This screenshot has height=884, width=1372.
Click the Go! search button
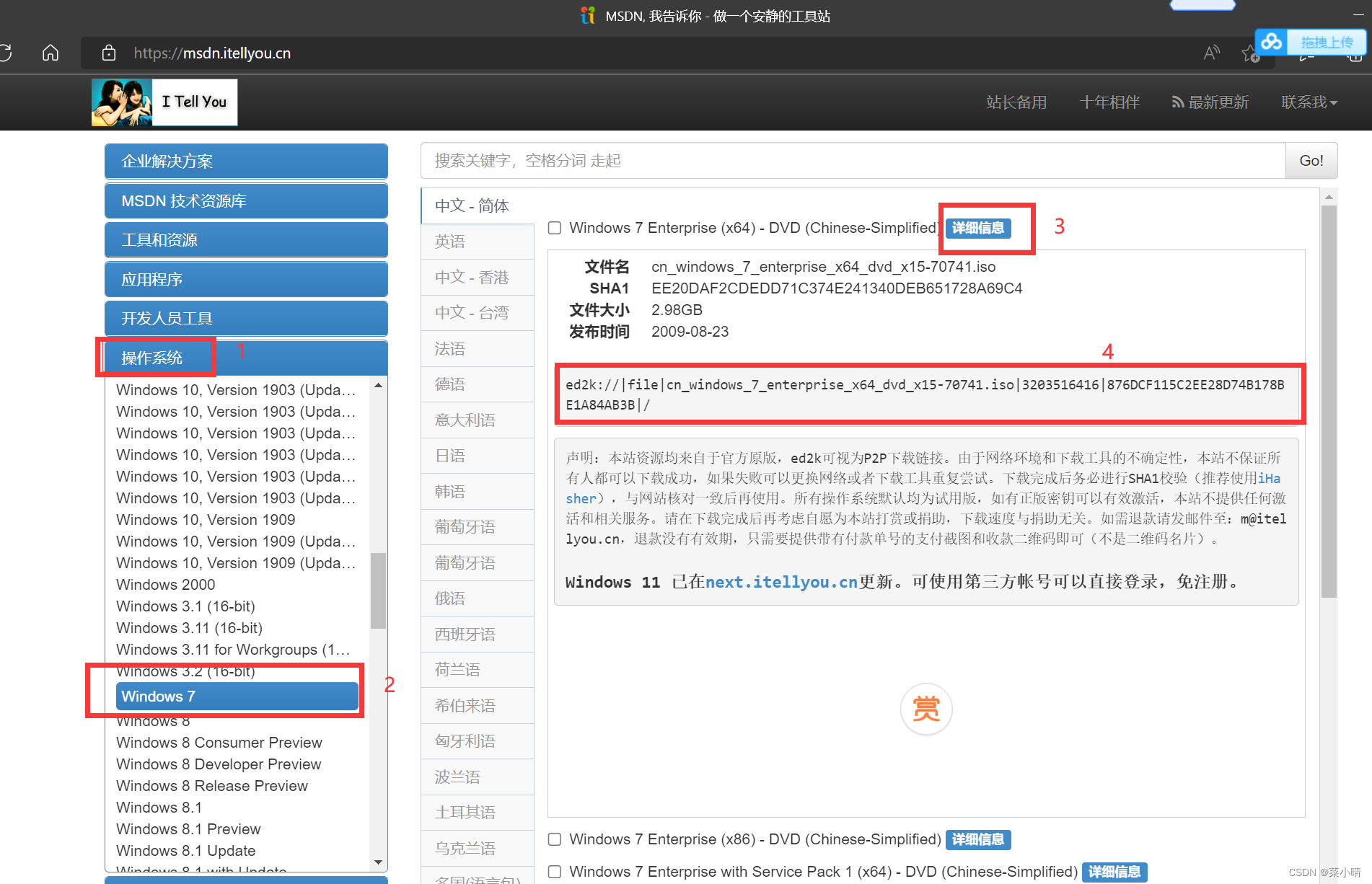[x=1311, y=161]
